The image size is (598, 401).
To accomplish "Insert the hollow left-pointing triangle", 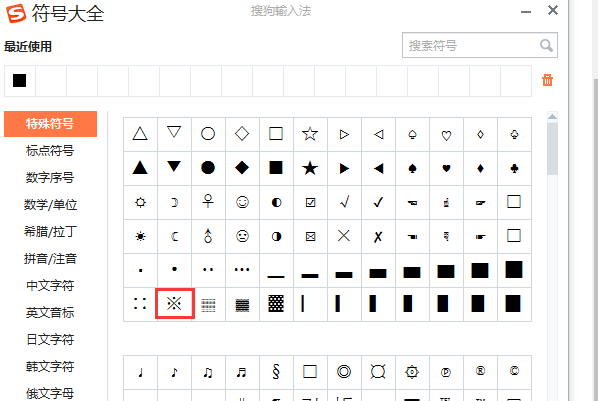I will pyautogui.click(x=378, y=135).
